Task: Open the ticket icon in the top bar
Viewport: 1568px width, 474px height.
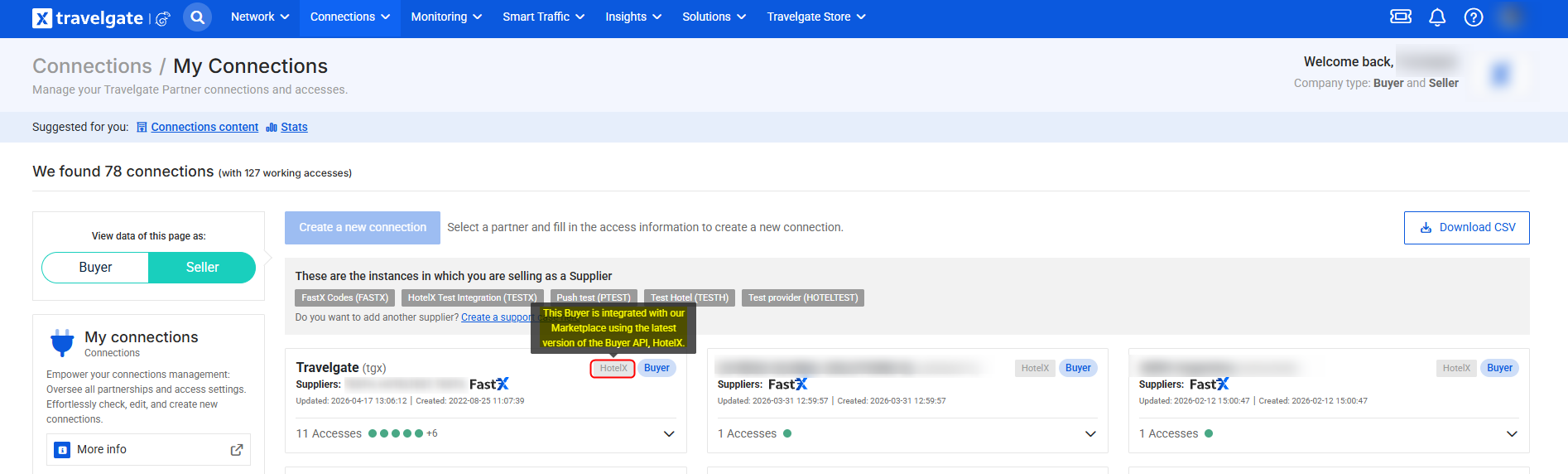Action: 1401,17
